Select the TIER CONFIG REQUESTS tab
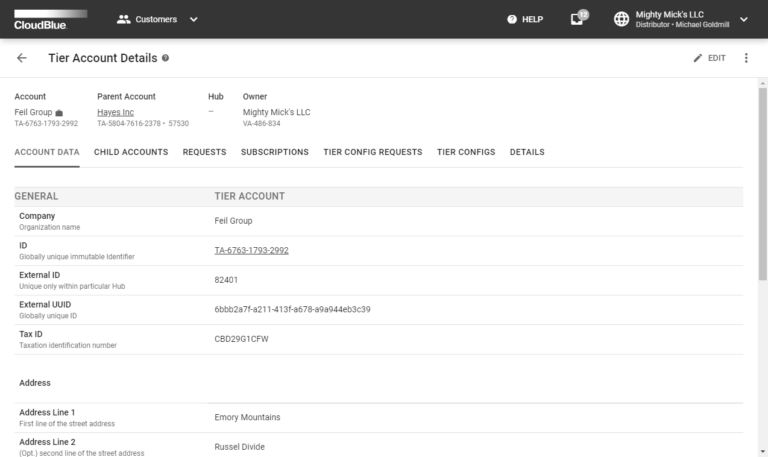Screen dimensions: 768x457 click(x=373, y=152)
